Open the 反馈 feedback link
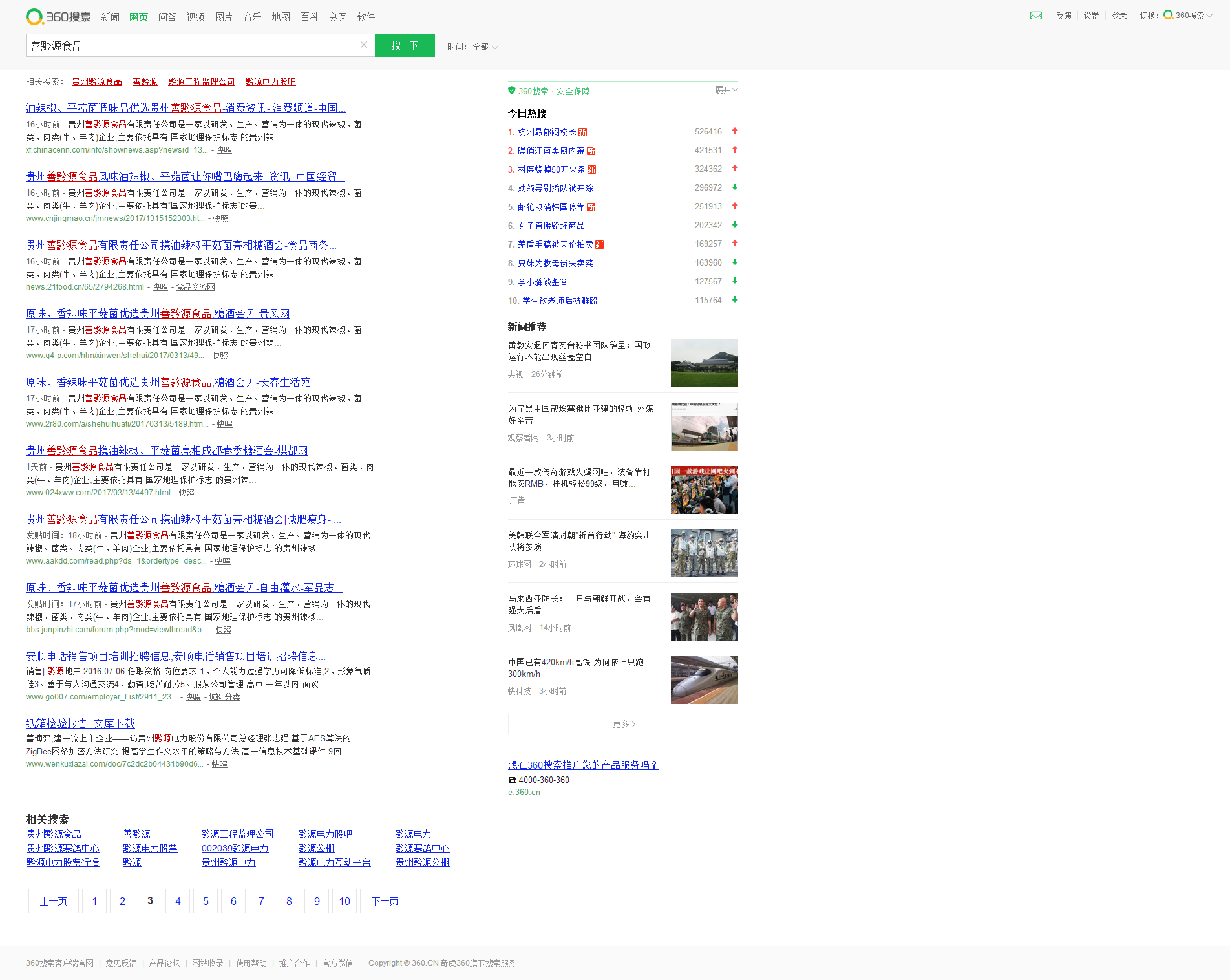 pos(1063,16)
